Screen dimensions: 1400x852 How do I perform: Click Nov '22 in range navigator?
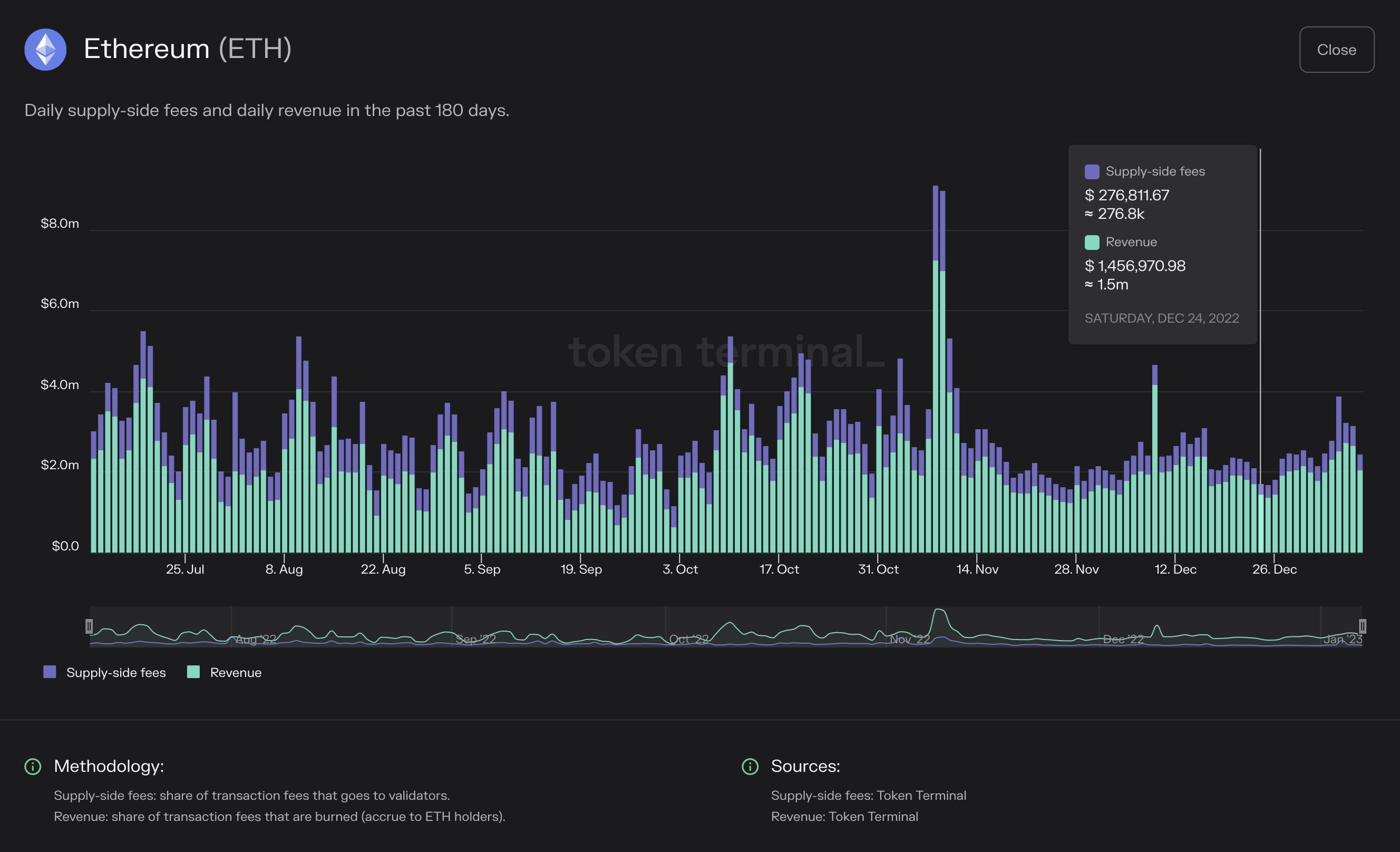pos(910,640)
